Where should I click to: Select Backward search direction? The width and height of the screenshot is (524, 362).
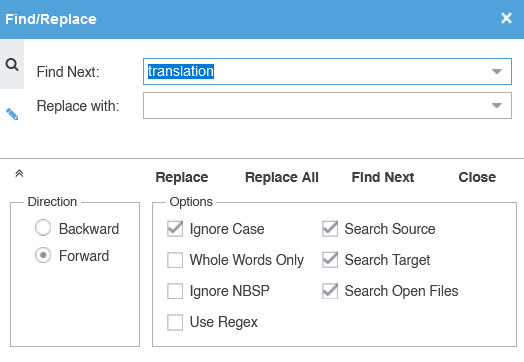coord(43,228)
